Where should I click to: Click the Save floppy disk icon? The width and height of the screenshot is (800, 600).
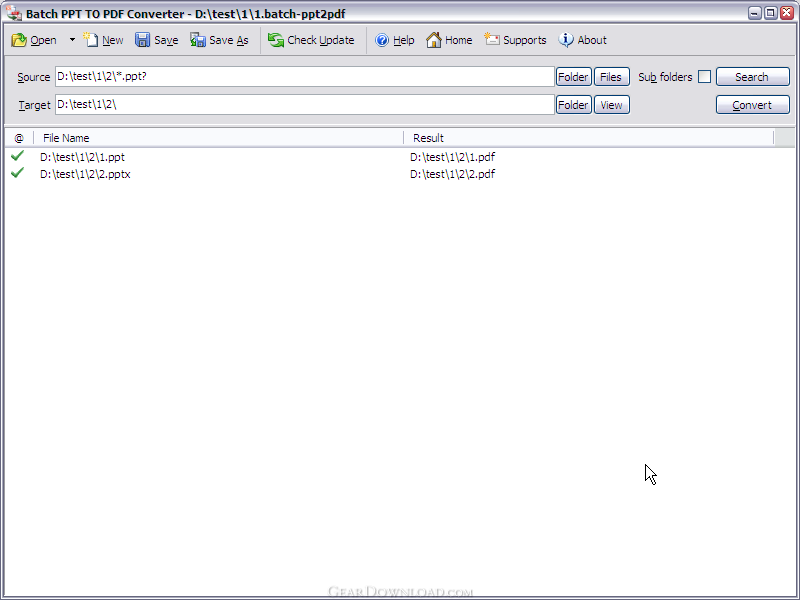[142, 40]
